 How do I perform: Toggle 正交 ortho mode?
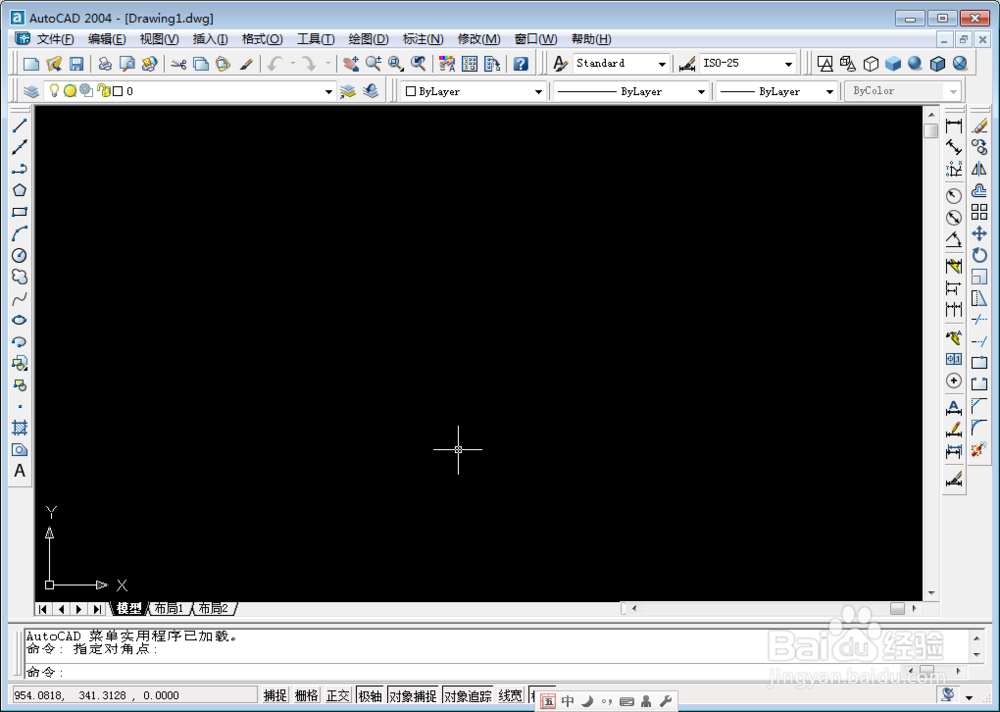click(x=338, y=695)
